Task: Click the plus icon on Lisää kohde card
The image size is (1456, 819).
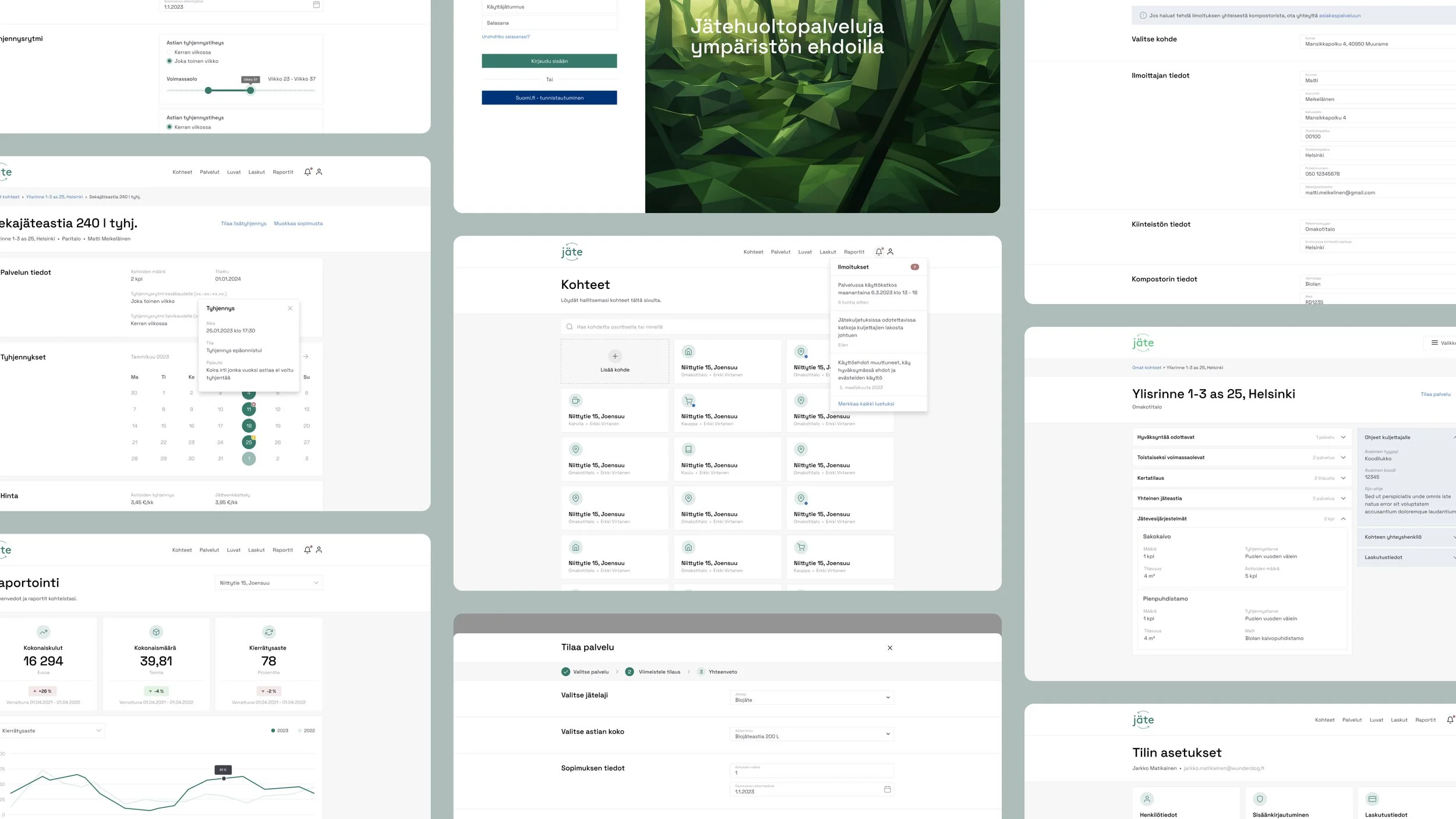Action: tap(614, 356)
